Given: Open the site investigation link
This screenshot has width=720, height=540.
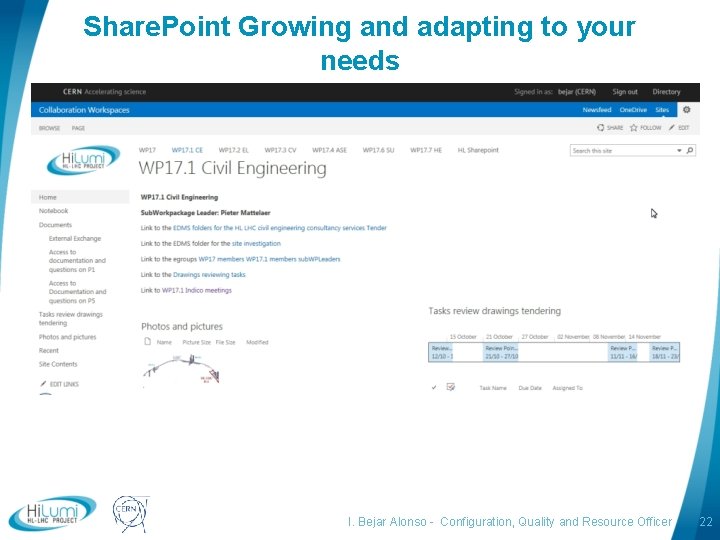Looking at the screenshot, I should pyautogui.click(x=256, y=243).
